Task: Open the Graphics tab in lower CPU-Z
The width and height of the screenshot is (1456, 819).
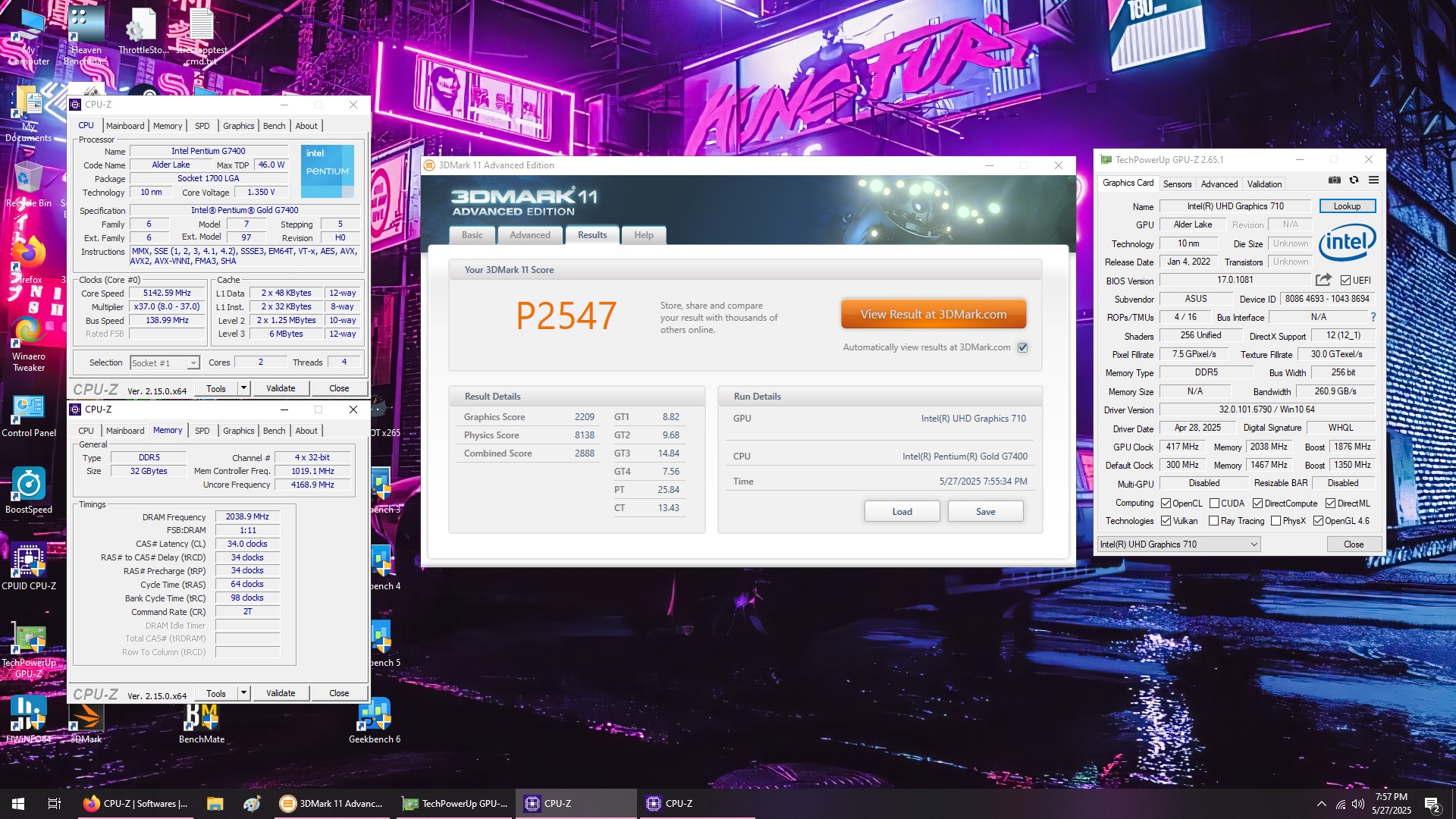Action: tap(238, 431)
